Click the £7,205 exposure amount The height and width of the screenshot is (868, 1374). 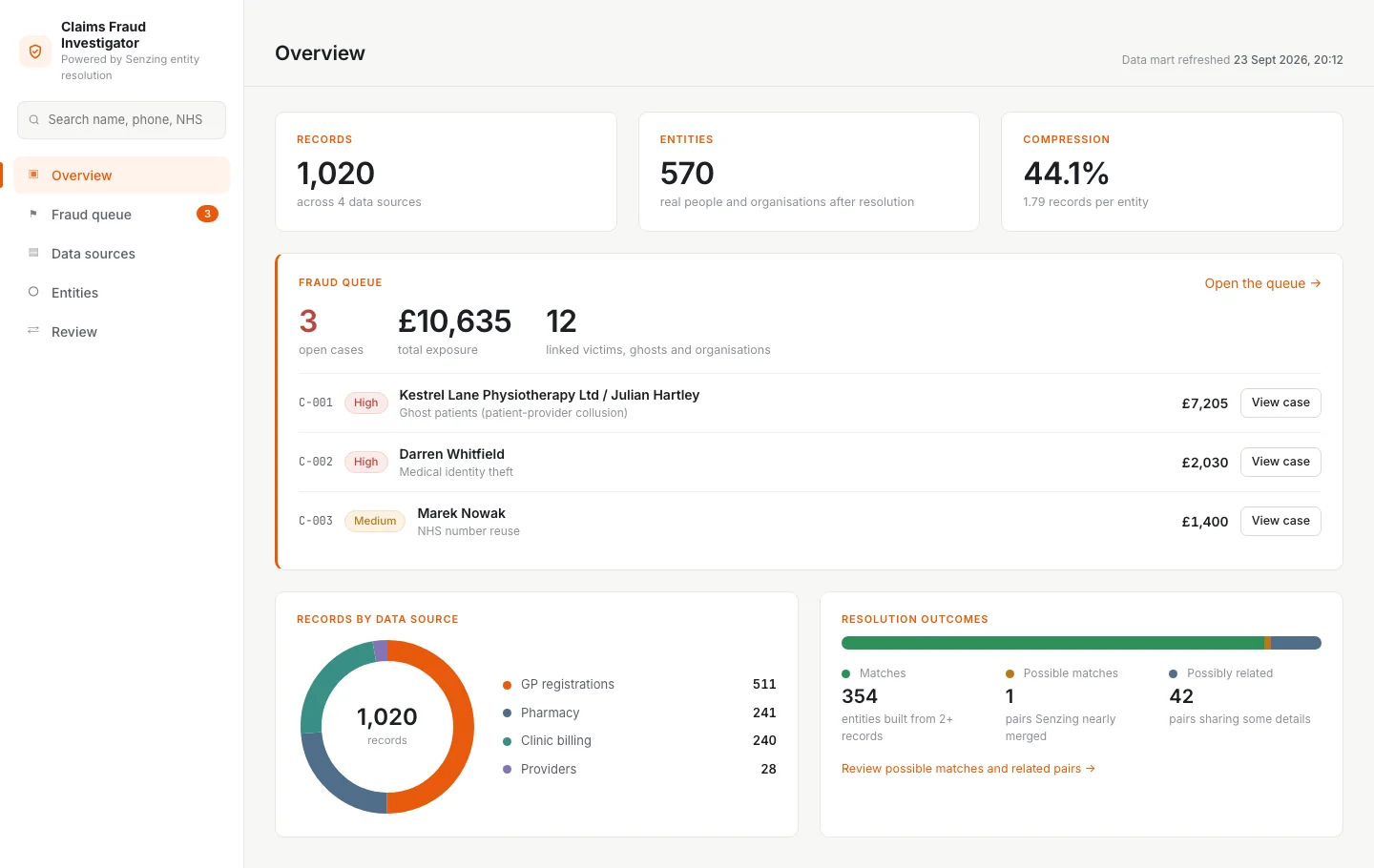[1205, 403]
